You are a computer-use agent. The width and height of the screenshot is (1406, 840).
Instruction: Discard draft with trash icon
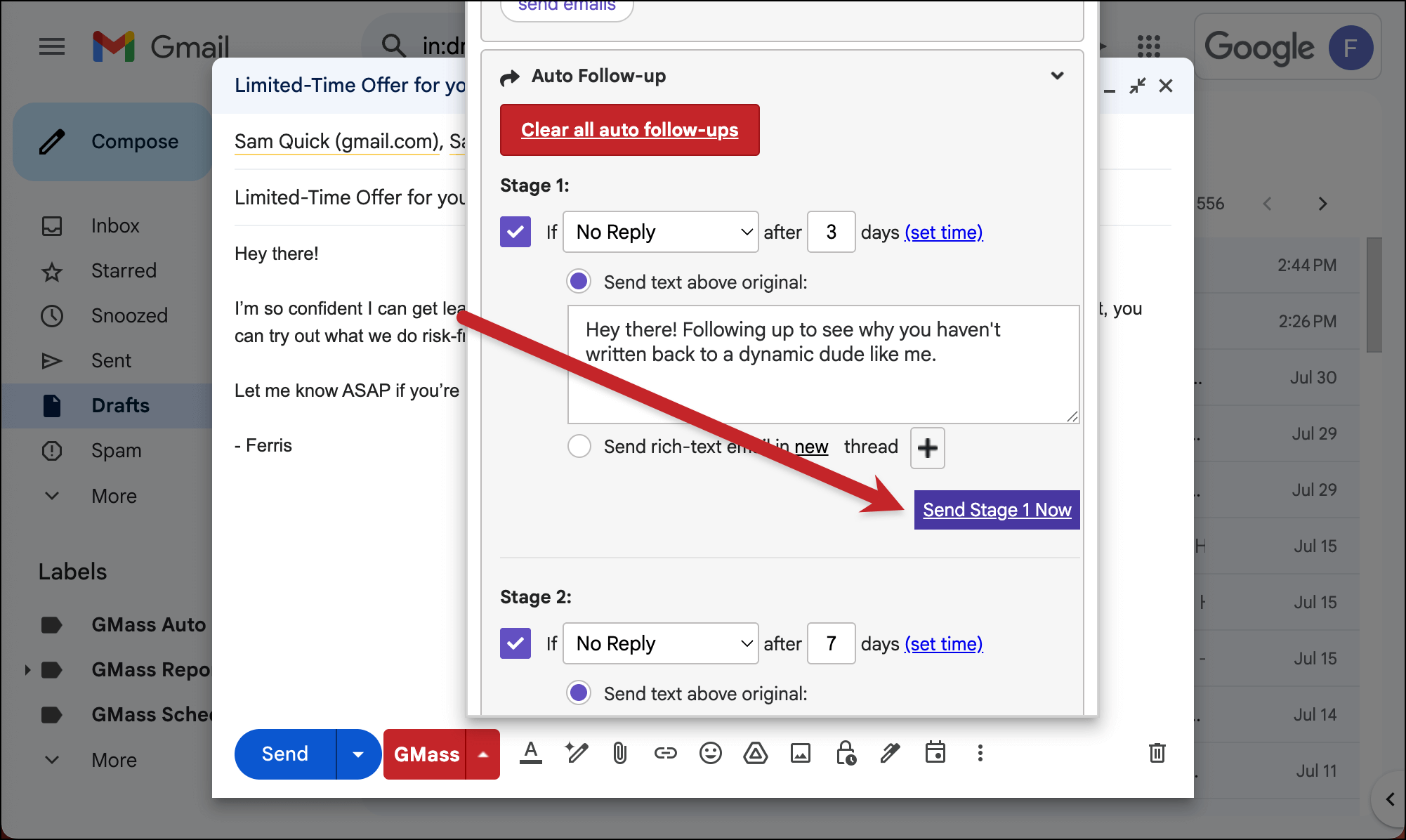[x=1157, y=754]
